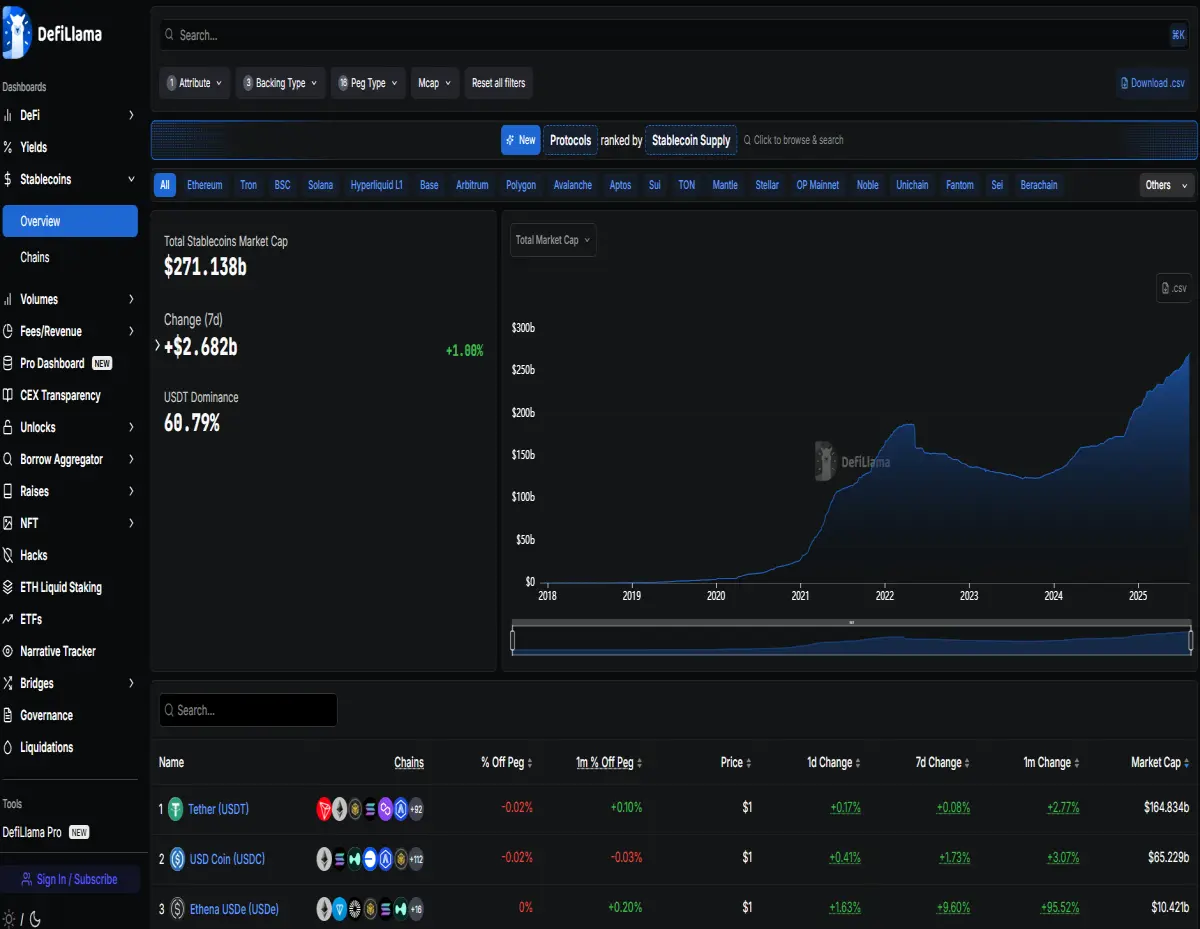This screenshot has width=1200, height=929.
Task: Click the Yields percent icon
Action: pos(8,147)
